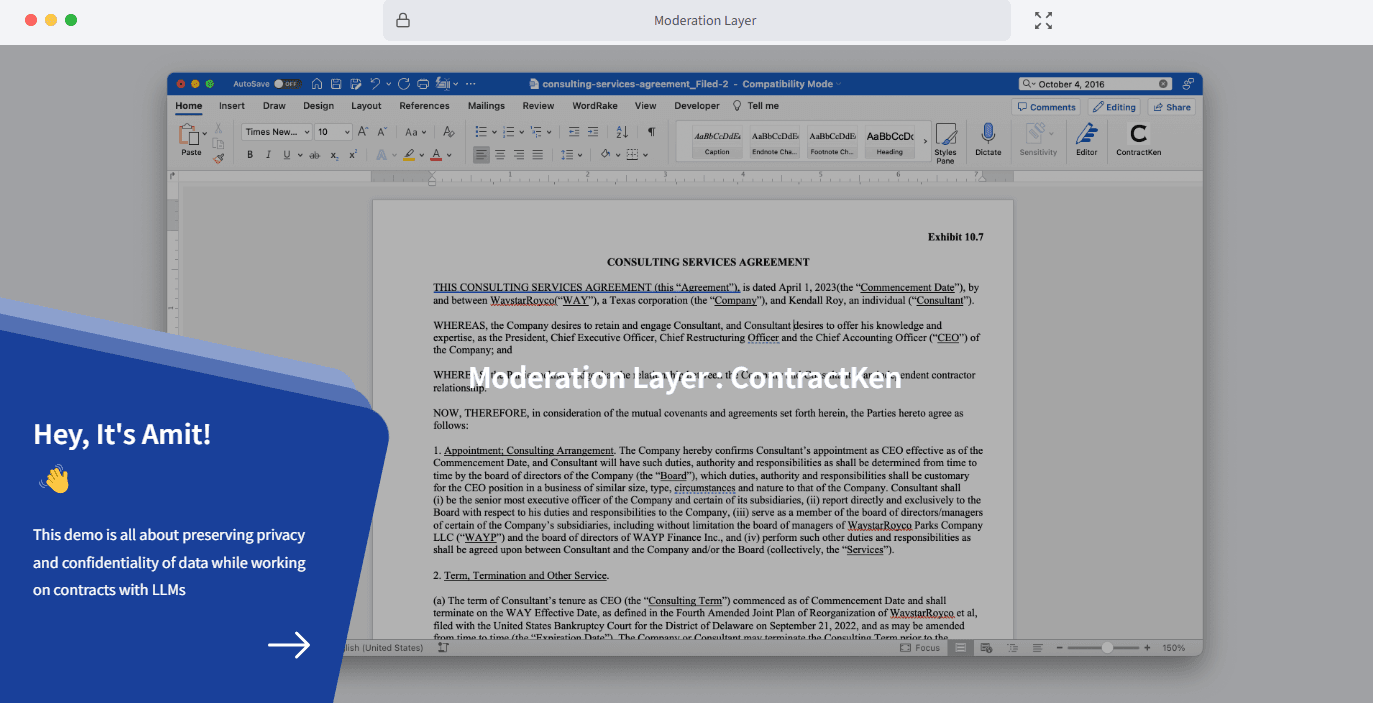Open the Editor tool in the ribbon

(x=1086, y=138)
